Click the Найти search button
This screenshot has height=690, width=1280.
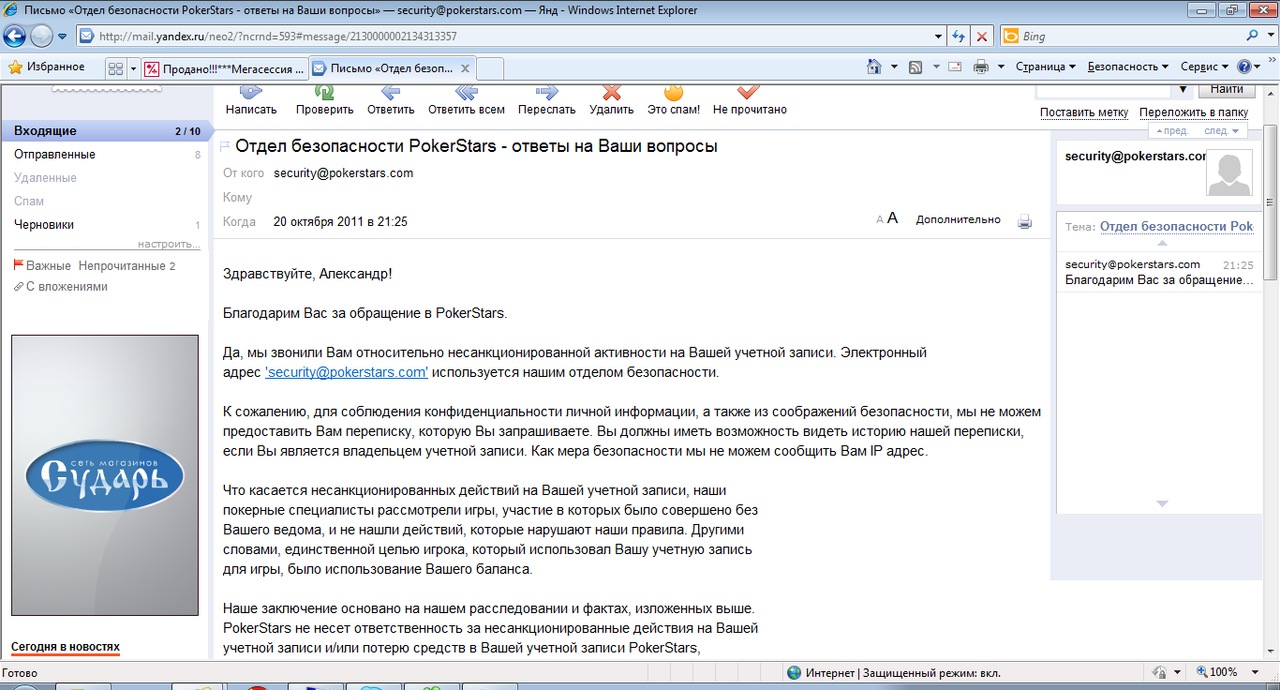[1226, 89]
